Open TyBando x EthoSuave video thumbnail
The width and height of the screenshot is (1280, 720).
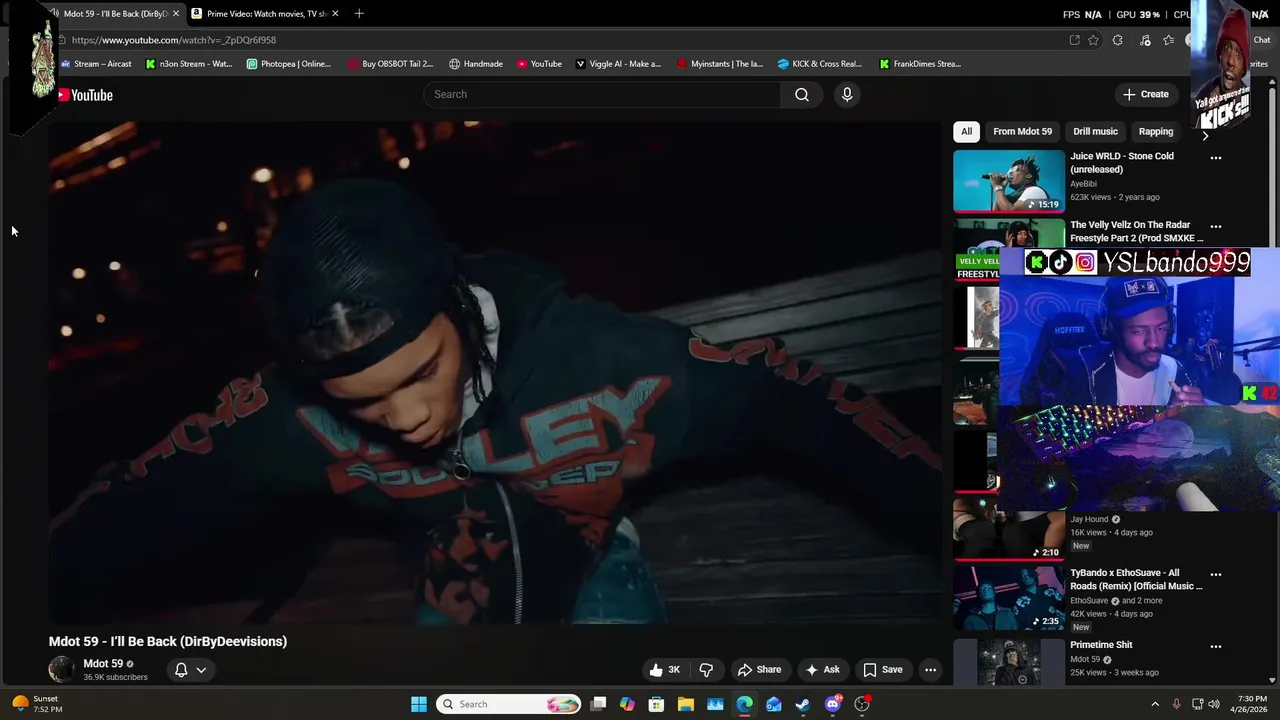click(1008, 598)
